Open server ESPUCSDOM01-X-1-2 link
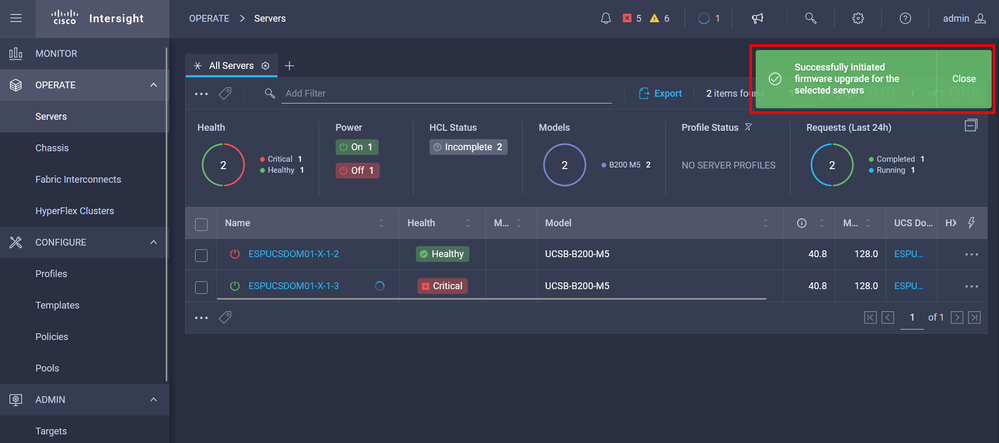 pyautogui.click(x=294, y=254)
